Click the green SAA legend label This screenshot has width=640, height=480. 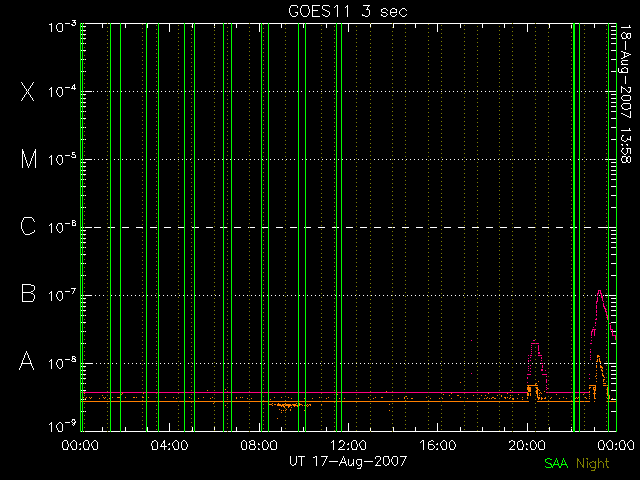pos(556,463)
